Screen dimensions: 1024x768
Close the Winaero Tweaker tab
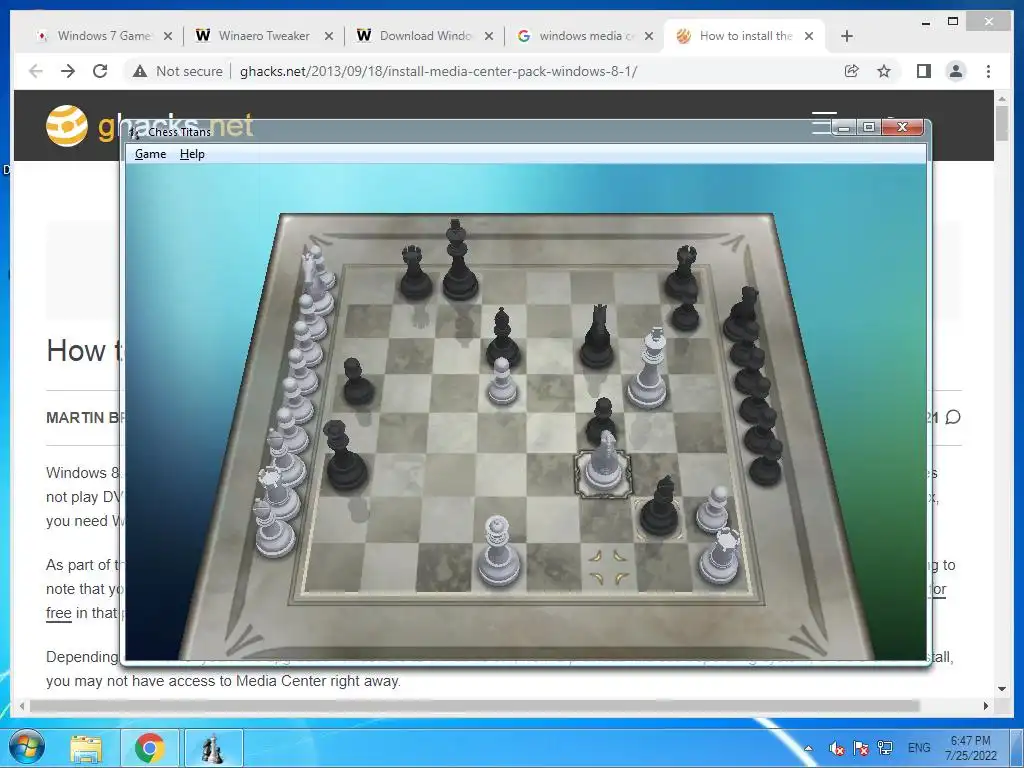(x=328, y=36)
